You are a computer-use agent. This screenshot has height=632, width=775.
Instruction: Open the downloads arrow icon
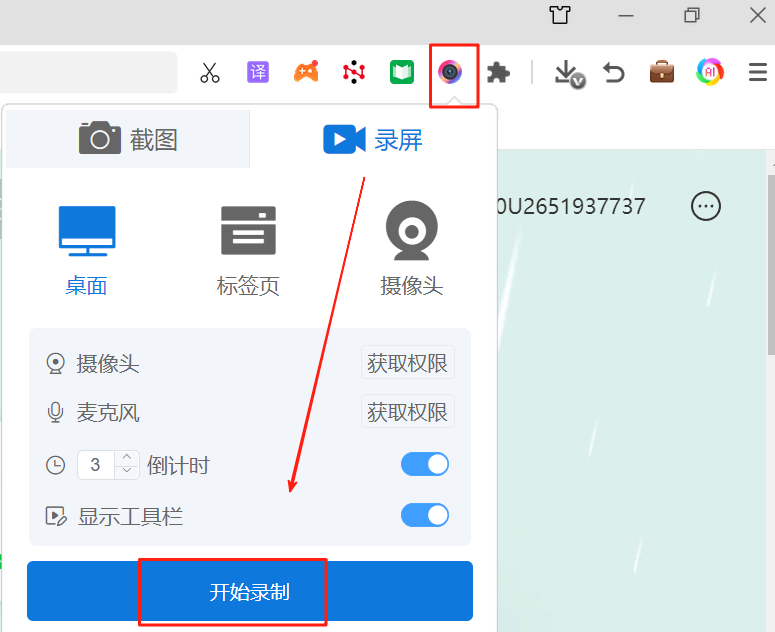click(x=567, y=73)
